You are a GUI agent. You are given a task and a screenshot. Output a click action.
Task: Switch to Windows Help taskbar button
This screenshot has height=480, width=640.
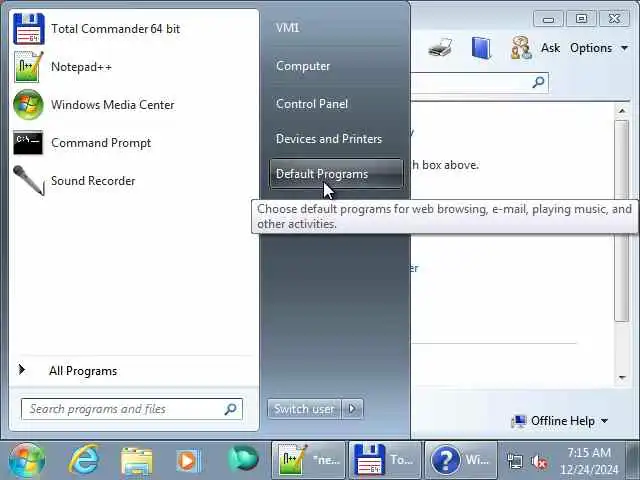pos(461,460)
